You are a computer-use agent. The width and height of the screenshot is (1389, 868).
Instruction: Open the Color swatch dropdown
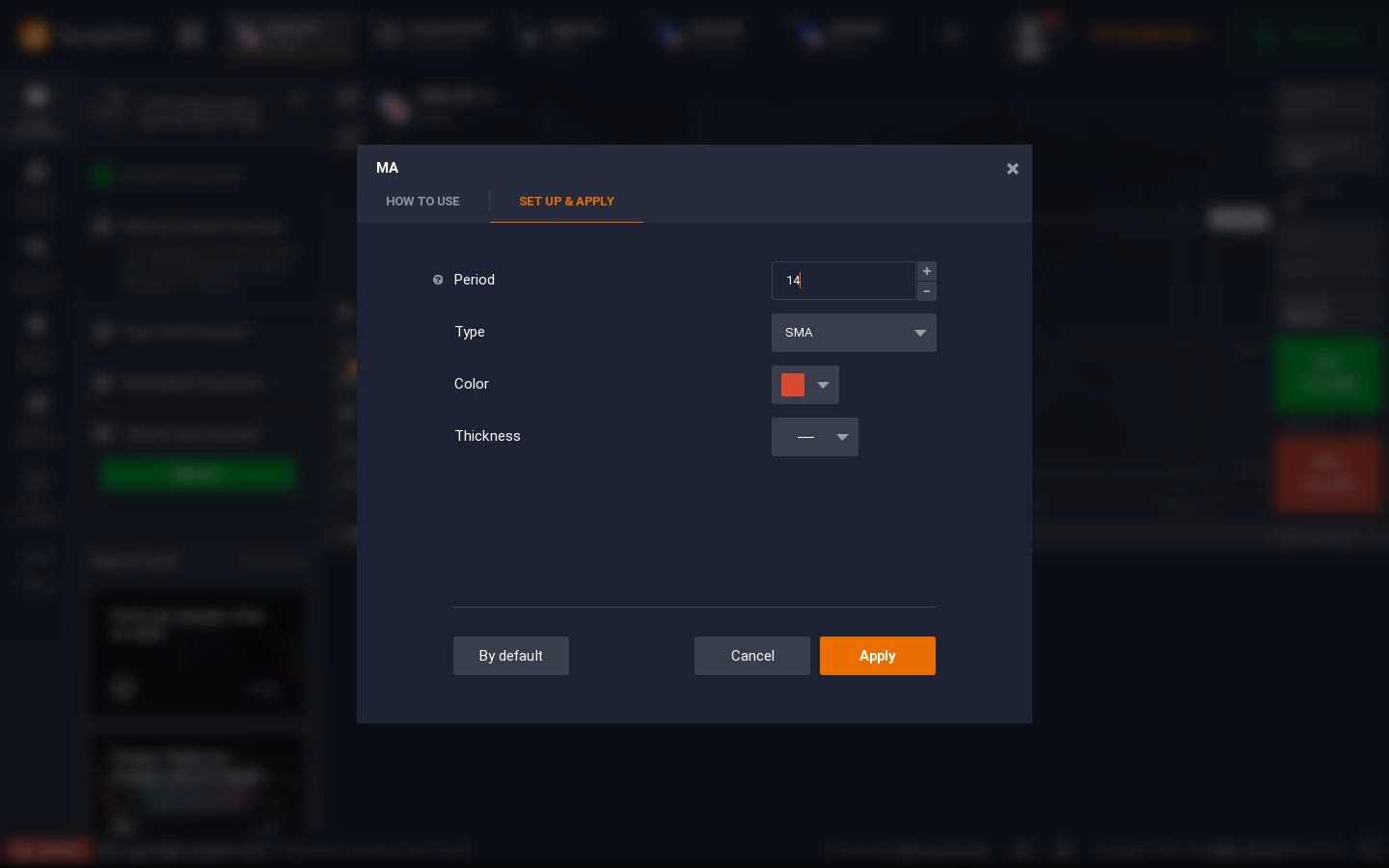point(805,385)
